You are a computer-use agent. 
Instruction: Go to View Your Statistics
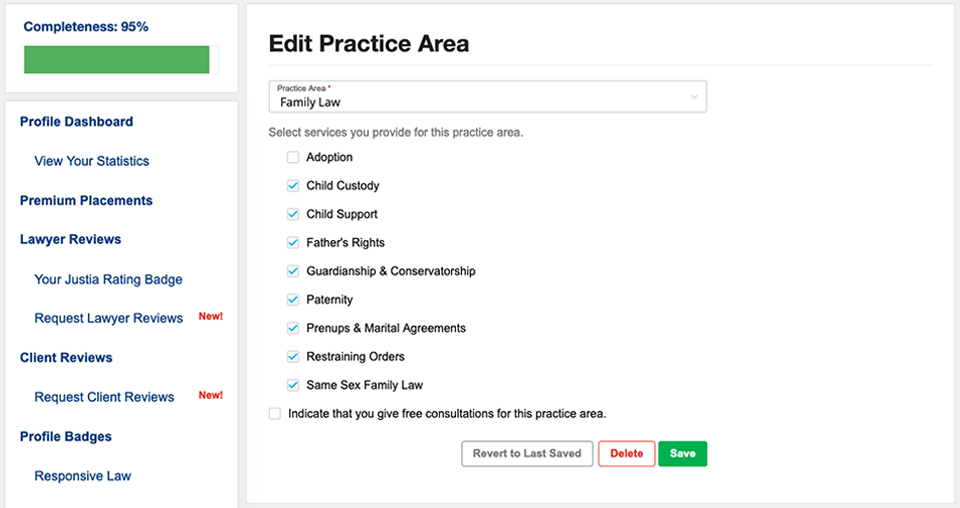[91, 161]
